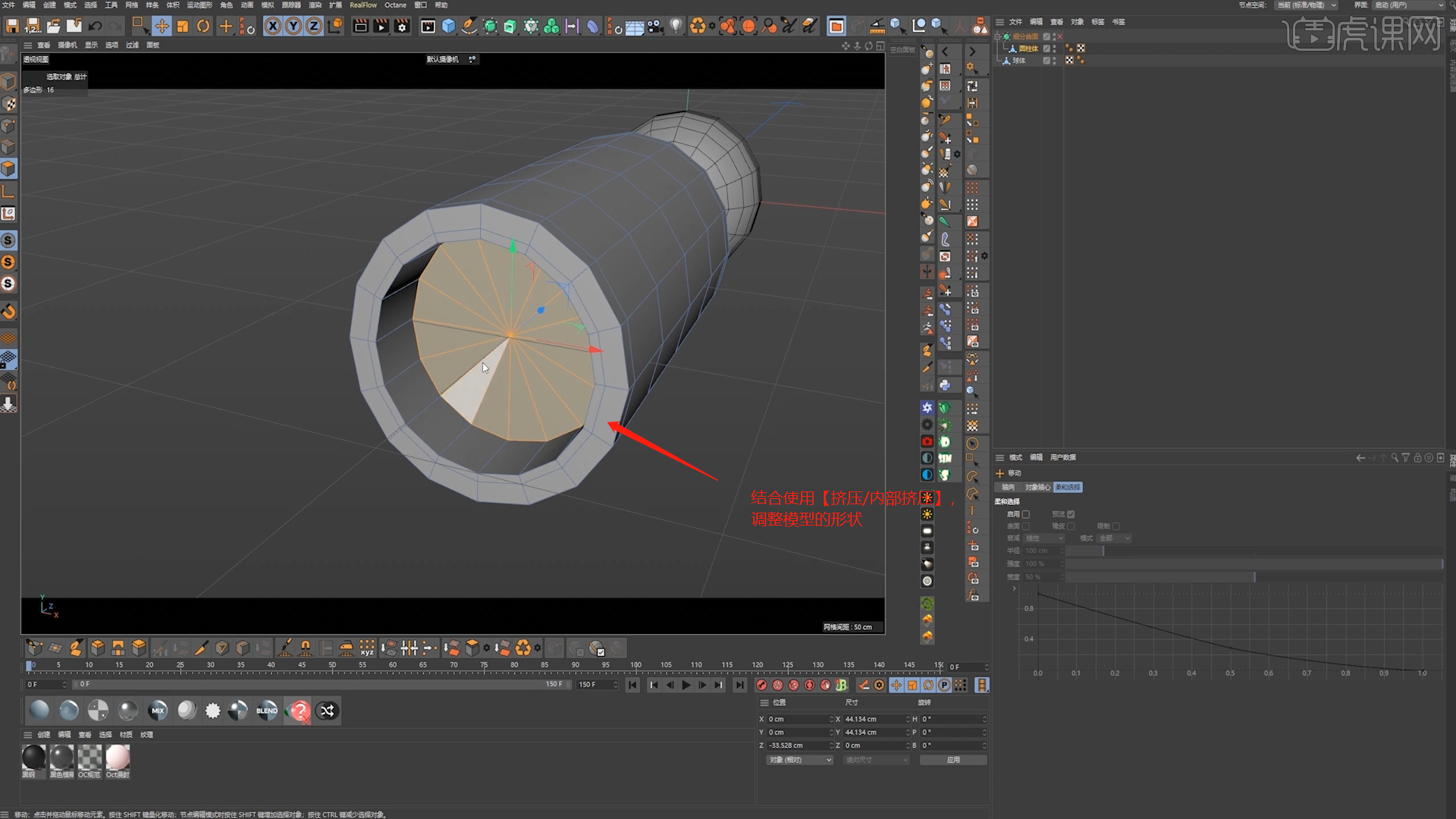Jump to the timeline end
This screenshot has width=1456, height=819.
click(x=739, y=686)
